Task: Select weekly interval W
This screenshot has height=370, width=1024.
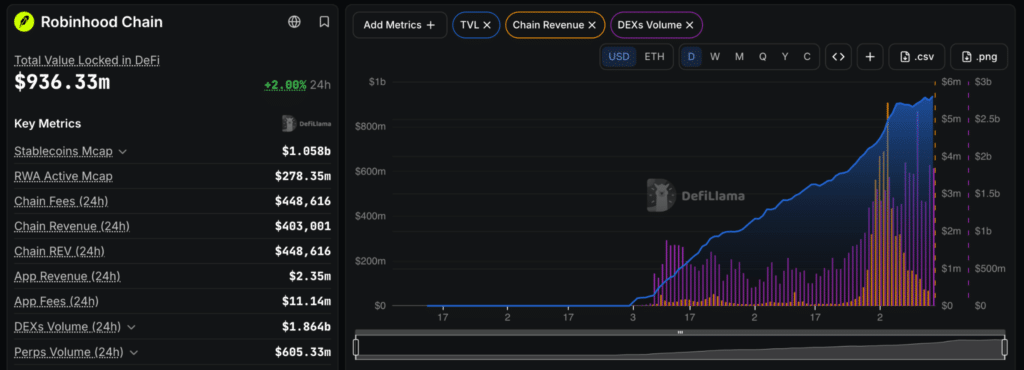Action: pos(715,57)
